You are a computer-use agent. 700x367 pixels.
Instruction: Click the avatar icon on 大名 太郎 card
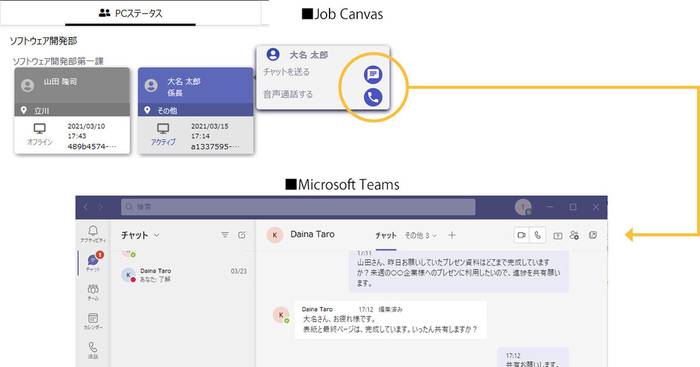coord(151,85)
